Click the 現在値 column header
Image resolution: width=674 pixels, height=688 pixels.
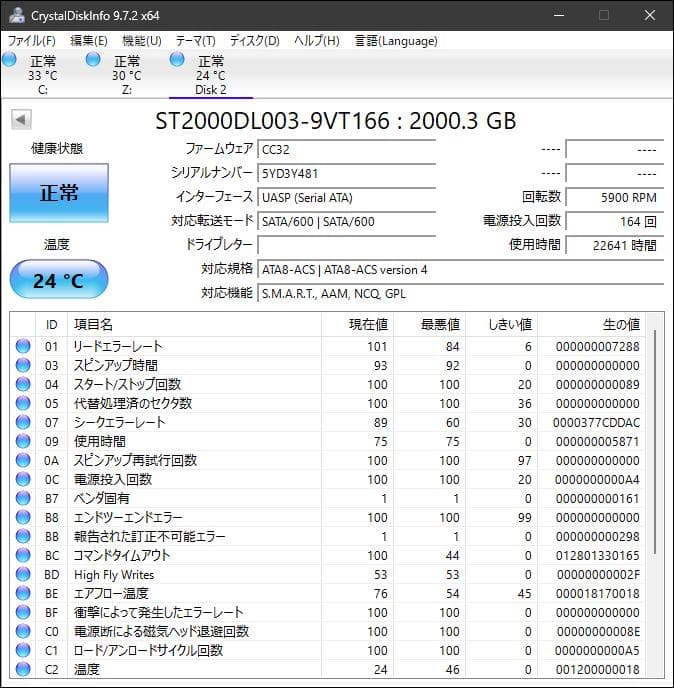point(357,325)
